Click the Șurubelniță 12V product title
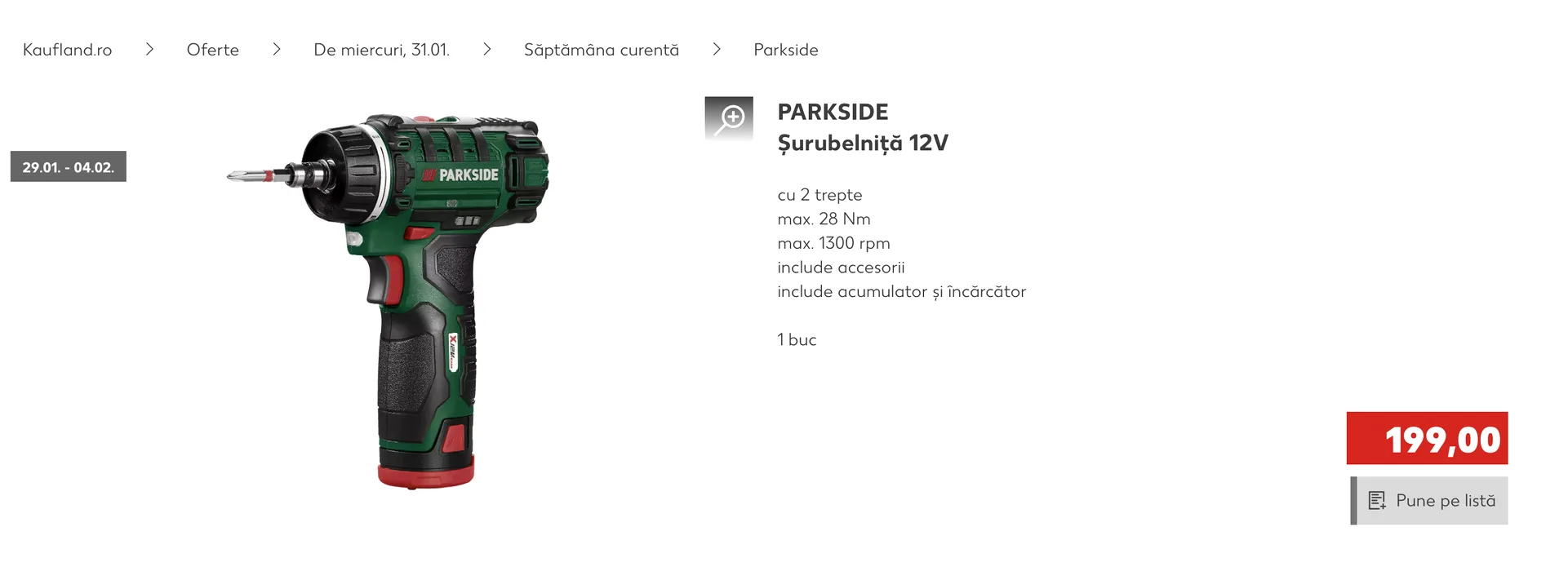Screen dimensions: 1568x571 863,144
